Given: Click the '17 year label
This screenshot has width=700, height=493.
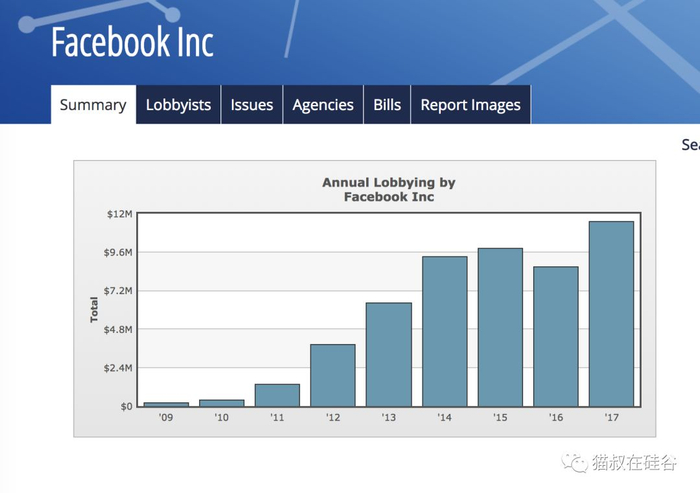Looking at the screenshot, I should 612,418.
